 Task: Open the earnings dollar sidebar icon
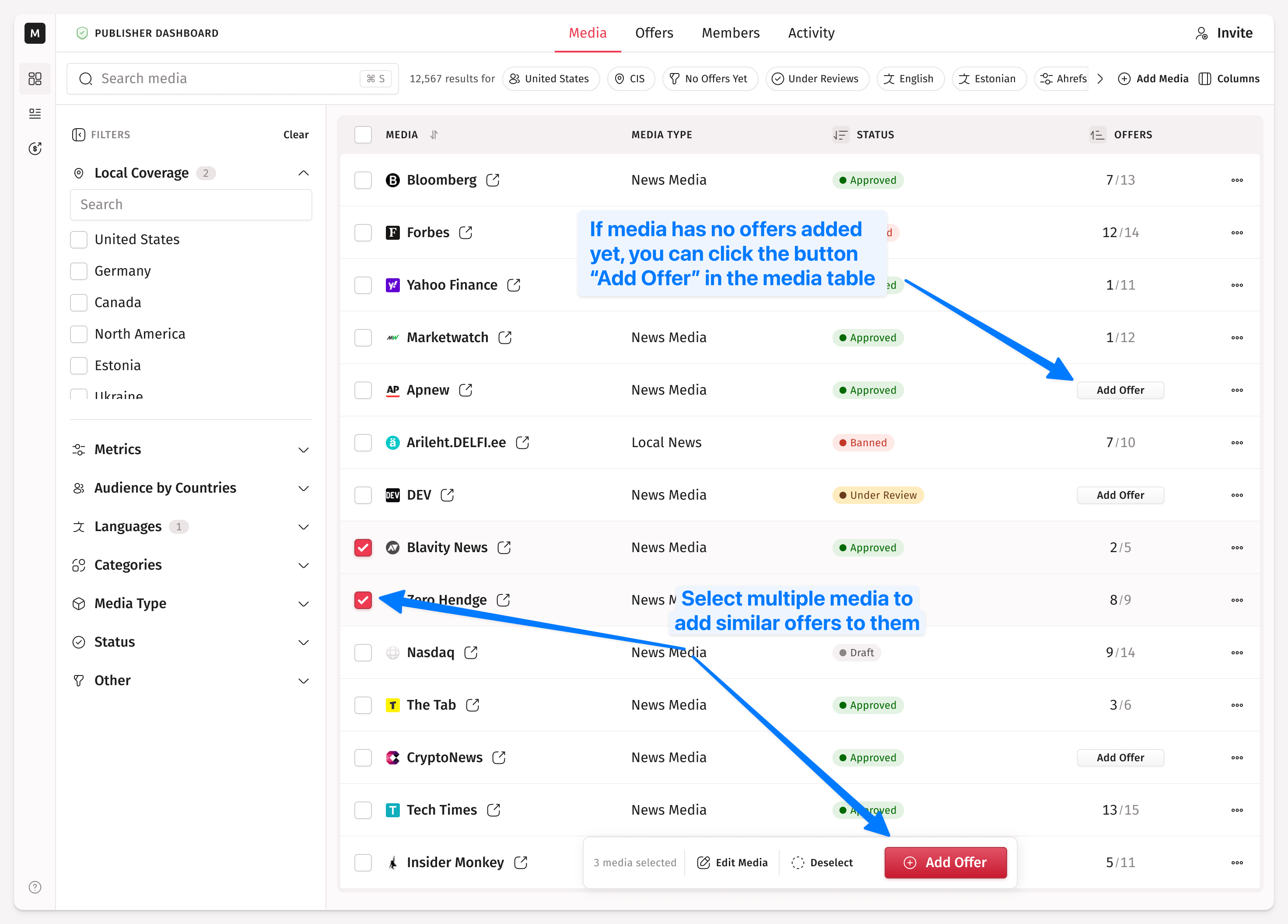coord(35,149)
